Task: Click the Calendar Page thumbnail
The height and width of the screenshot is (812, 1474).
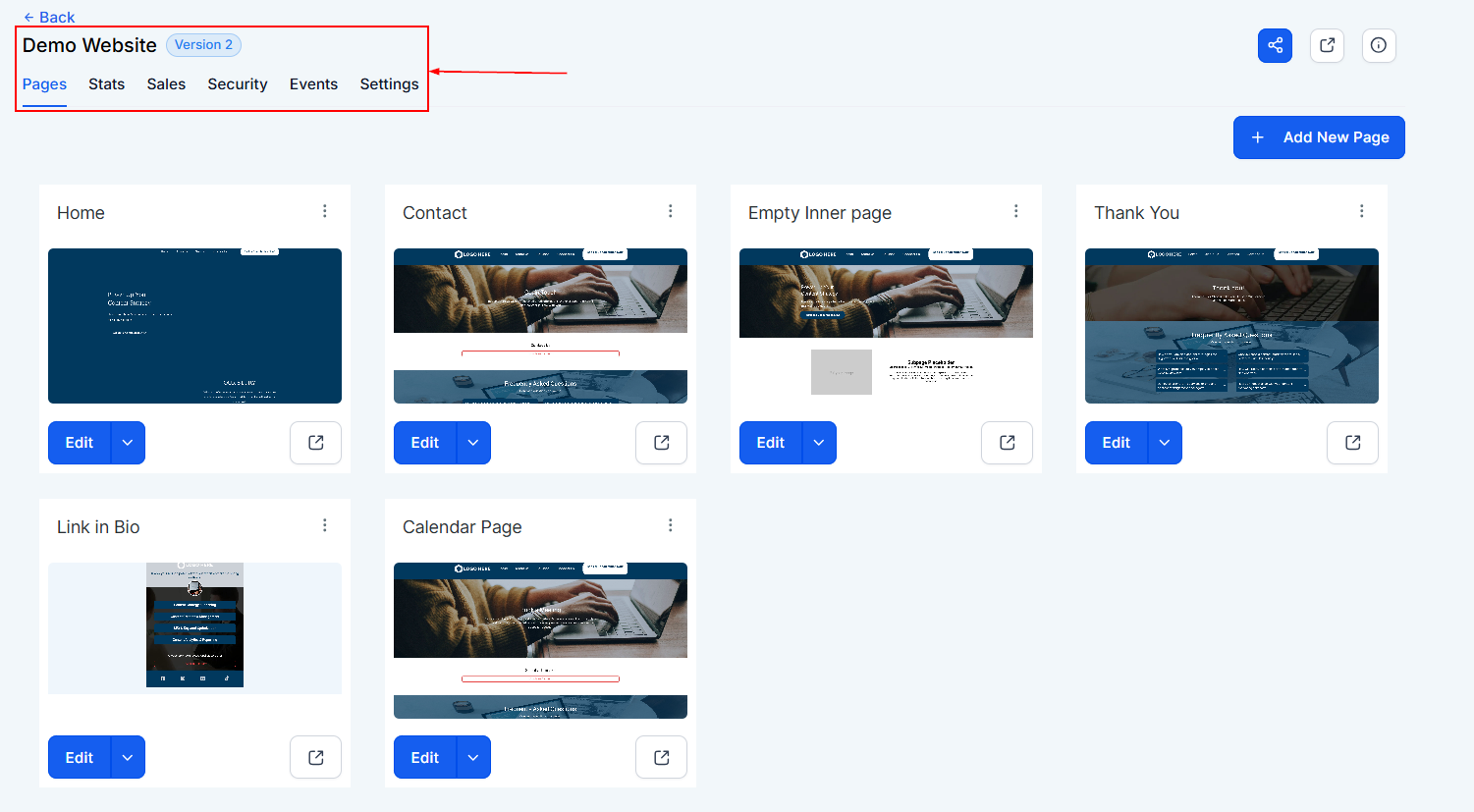Action: point(540,640)
